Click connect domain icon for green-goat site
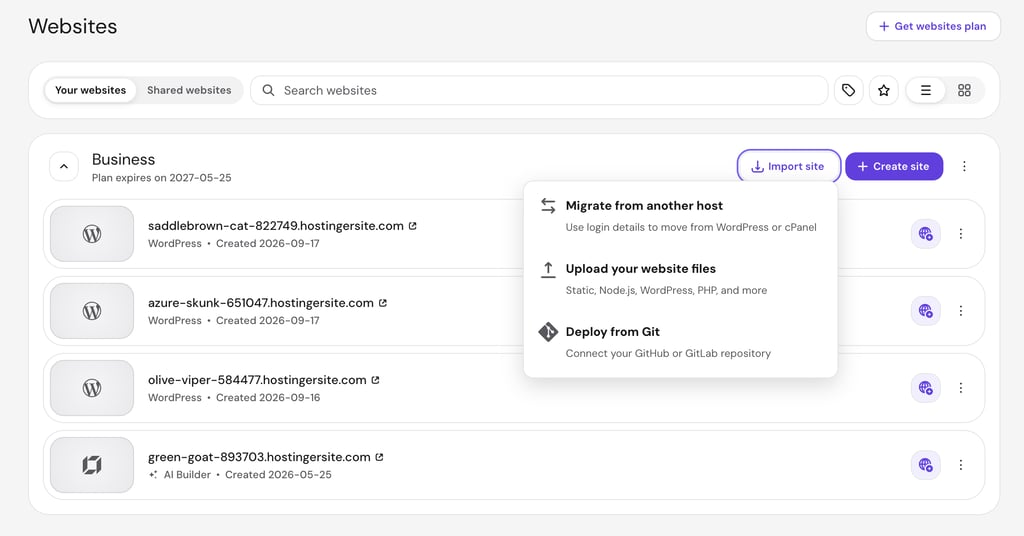The height and width of the screenshot is (536, 1024). click(x=925, y=465)
